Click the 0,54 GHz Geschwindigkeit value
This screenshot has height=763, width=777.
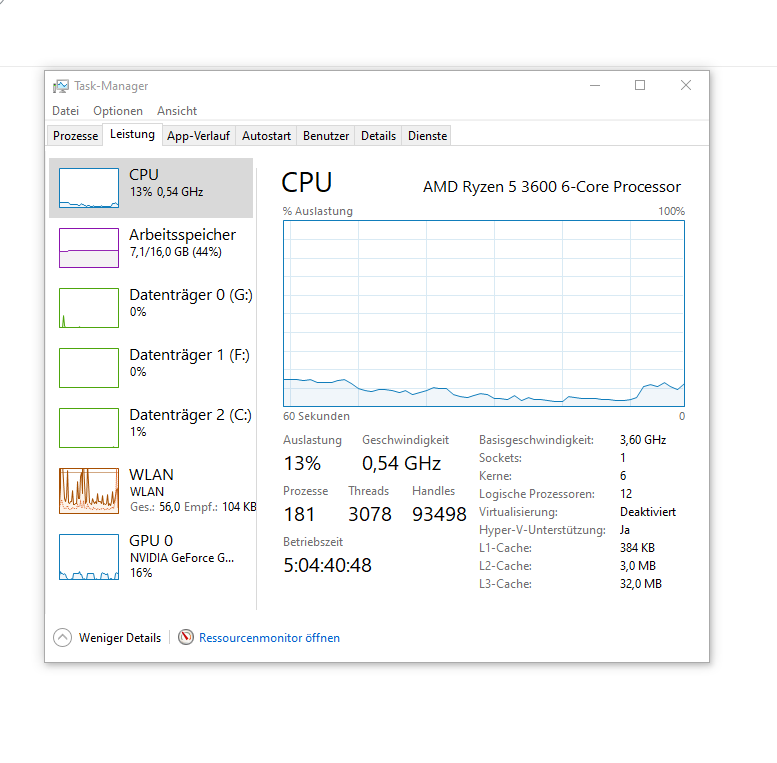tap(401, 463)
